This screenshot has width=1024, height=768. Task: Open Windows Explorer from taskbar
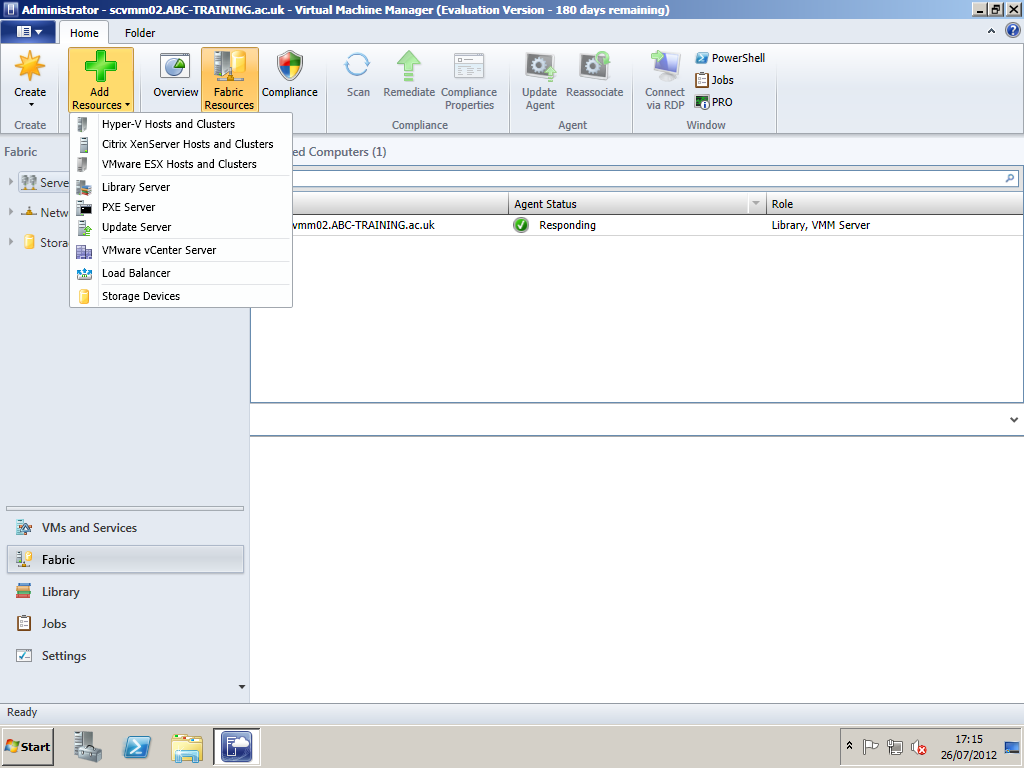coord(187,746)
